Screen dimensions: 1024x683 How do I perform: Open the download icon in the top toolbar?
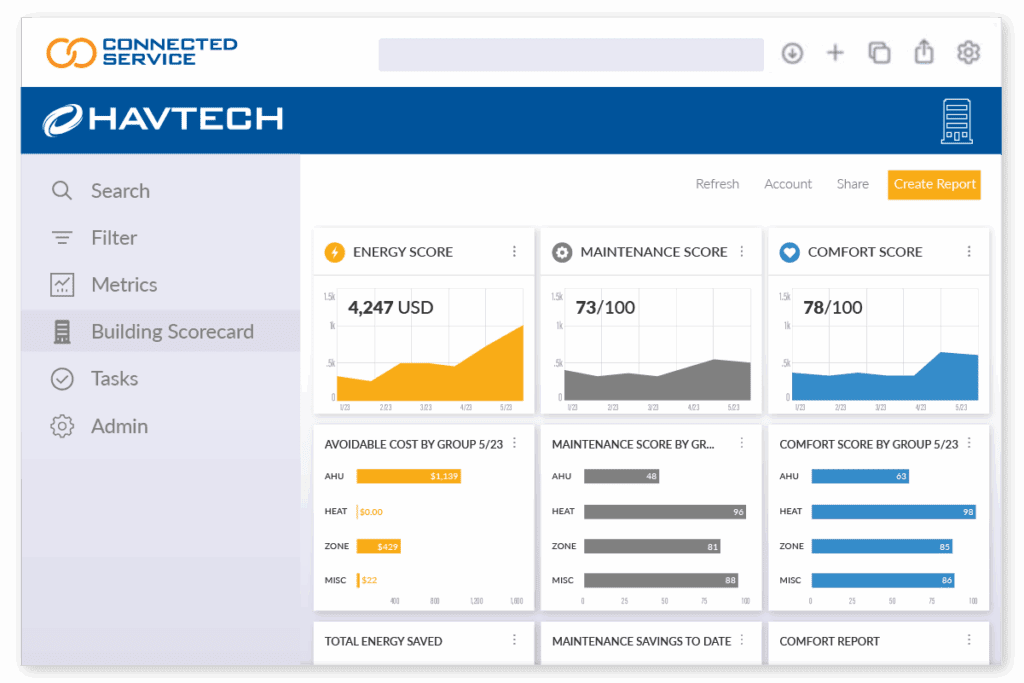[792, 53]
